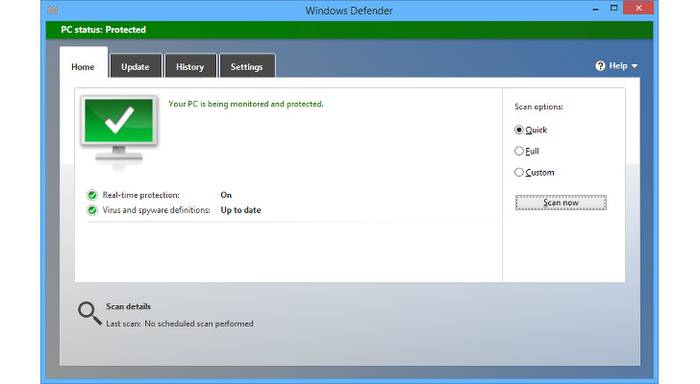Click the PC status: Protected banner text
The image size is (700, 384).
(103, 30)
